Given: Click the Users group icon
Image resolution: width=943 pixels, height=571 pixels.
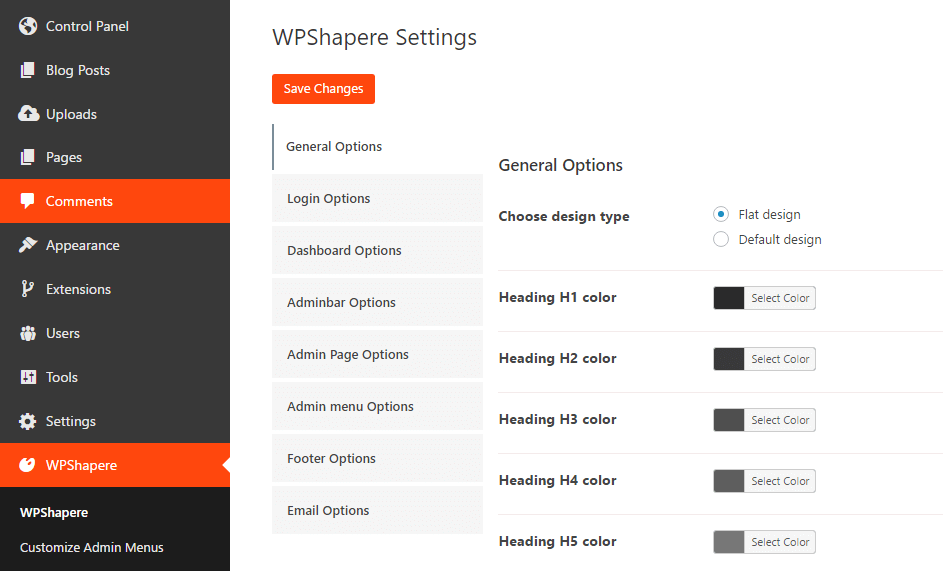Looking at the screenshot, I should click(x=28, y=333).
